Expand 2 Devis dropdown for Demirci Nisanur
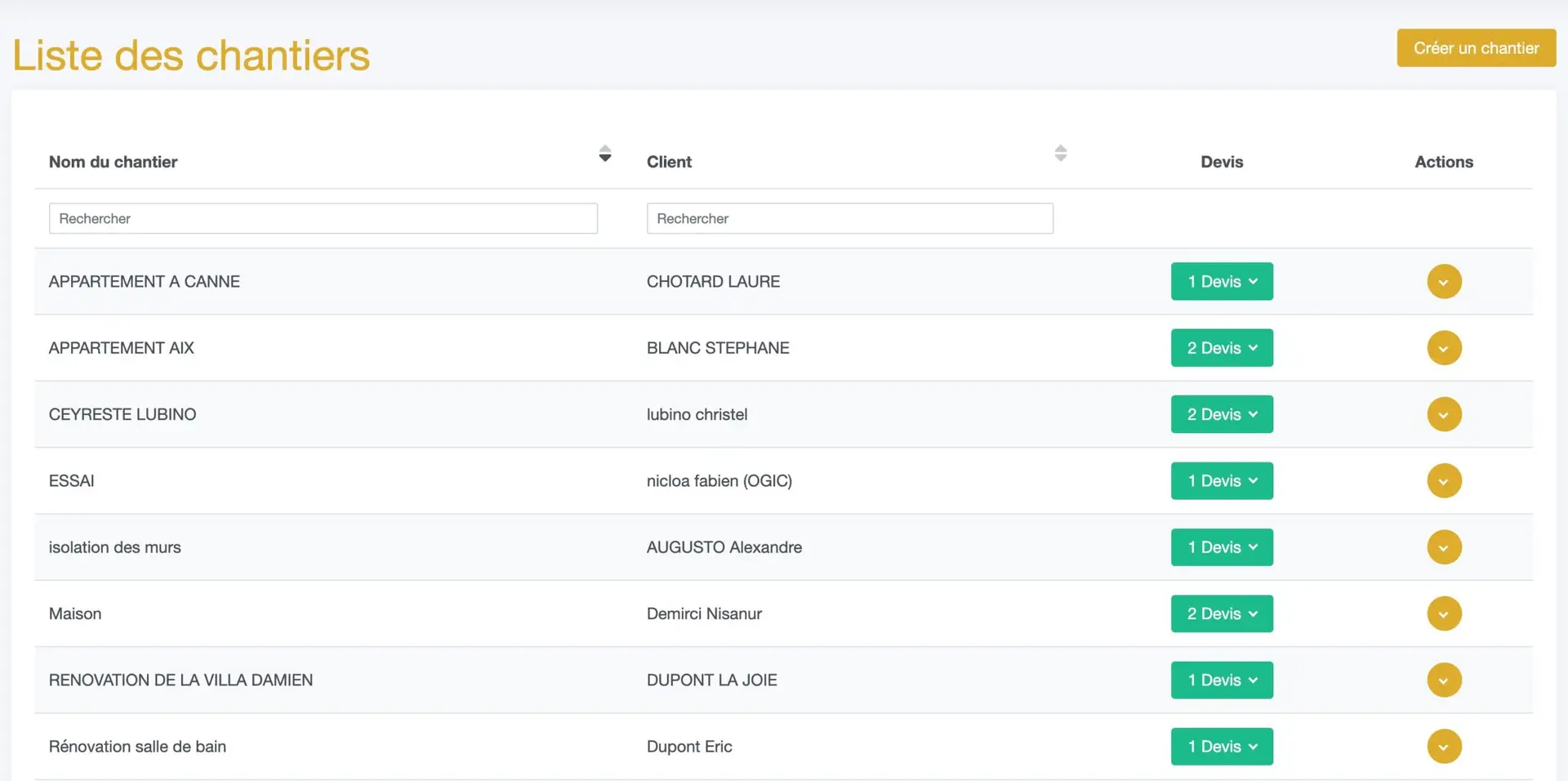The image size is (1568, 781). 1222,614
